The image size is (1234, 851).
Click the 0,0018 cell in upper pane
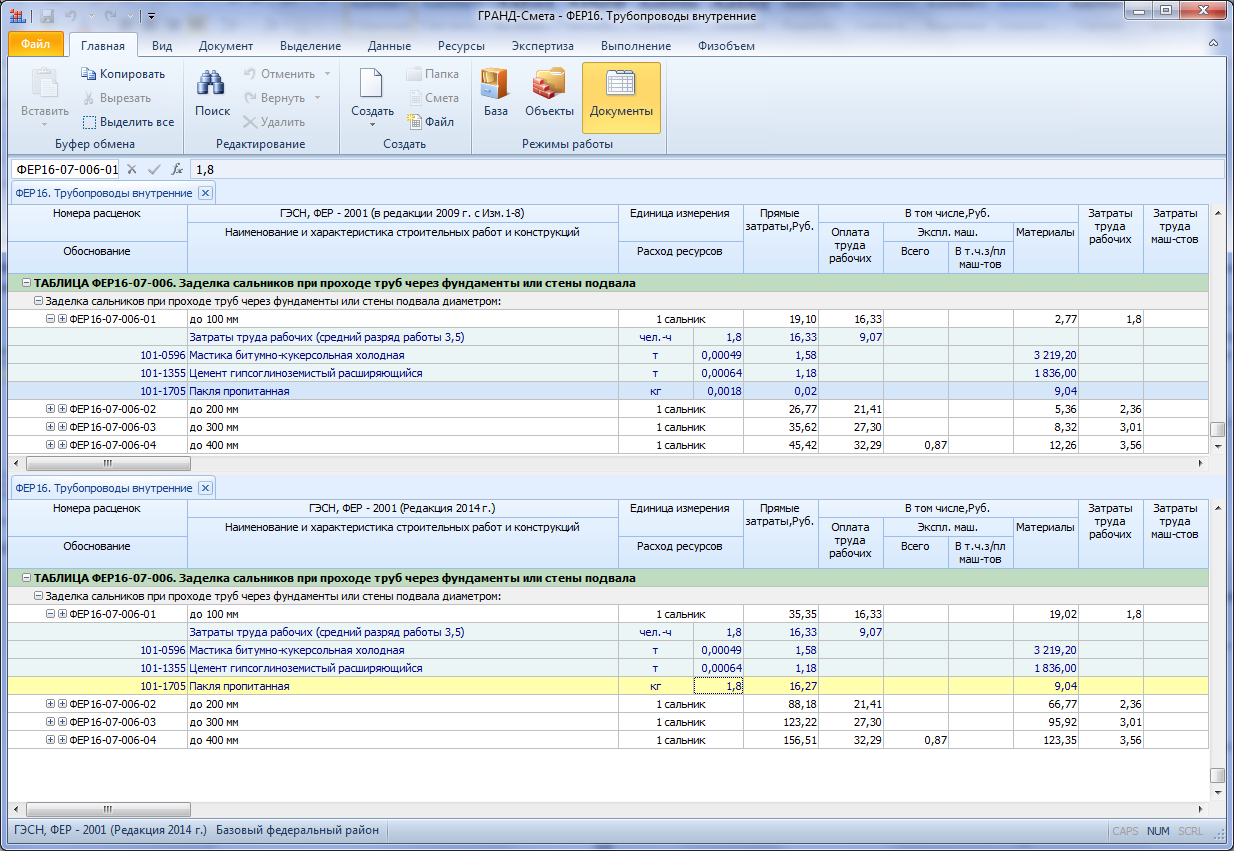tap(719, 391)
